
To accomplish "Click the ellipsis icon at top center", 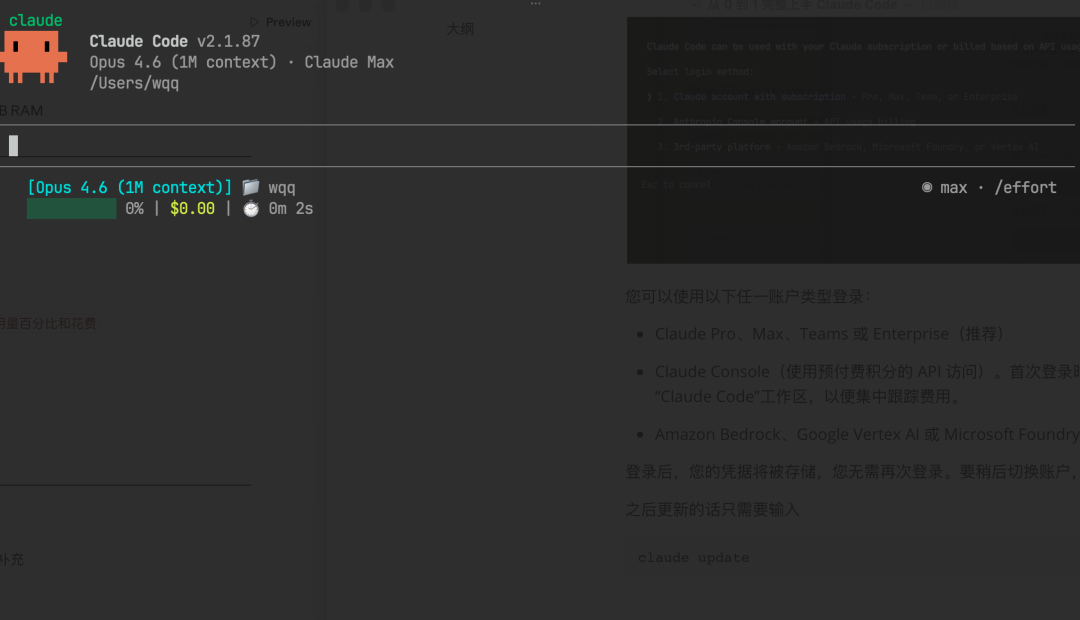I will 535,4.
